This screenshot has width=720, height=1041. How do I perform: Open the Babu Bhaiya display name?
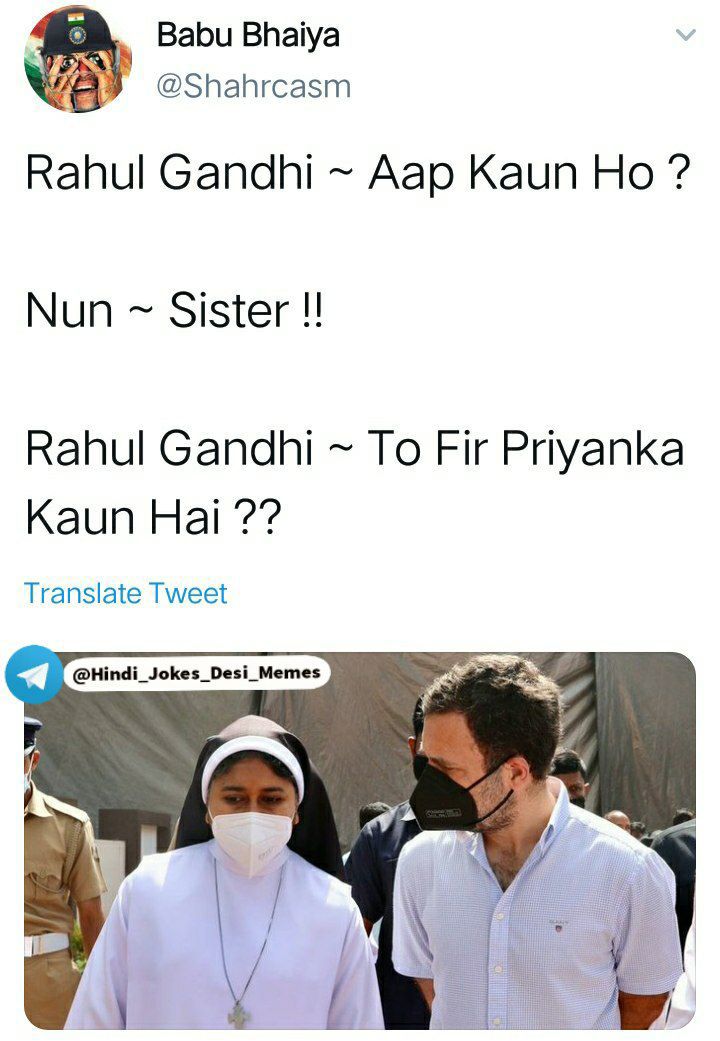[x=248, y=35]
